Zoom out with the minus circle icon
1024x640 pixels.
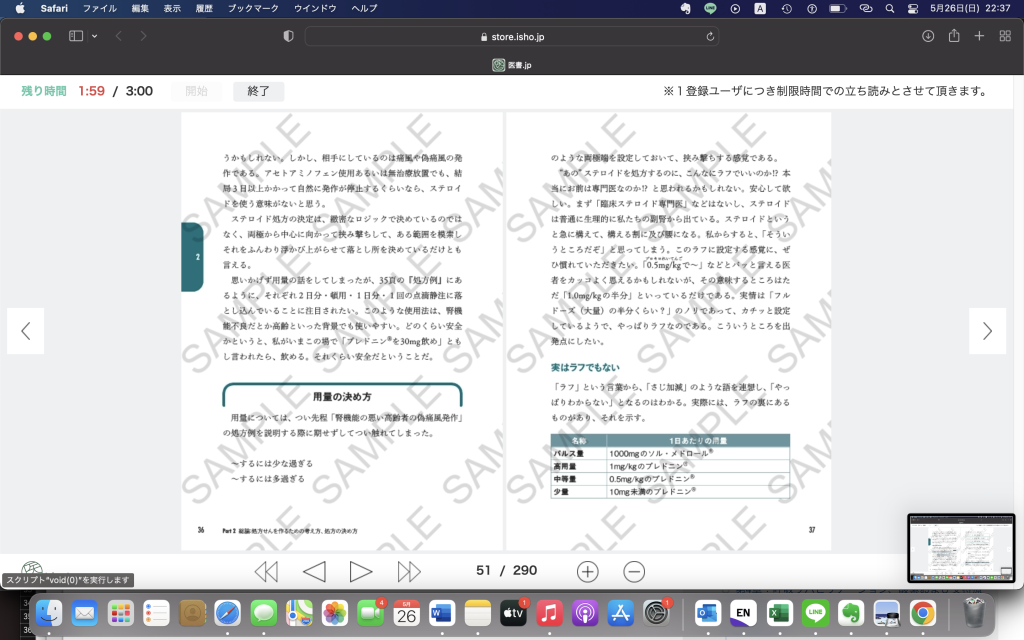(x=634, y=571)
